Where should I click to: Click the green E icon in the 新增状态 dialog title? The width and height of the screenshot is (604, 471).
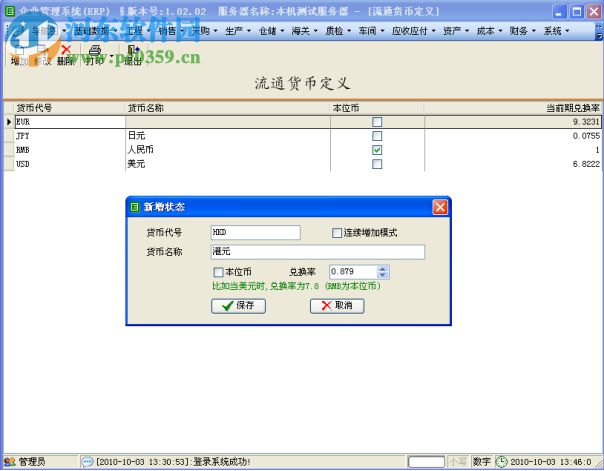pyautogui.click(x=134, y=207)
